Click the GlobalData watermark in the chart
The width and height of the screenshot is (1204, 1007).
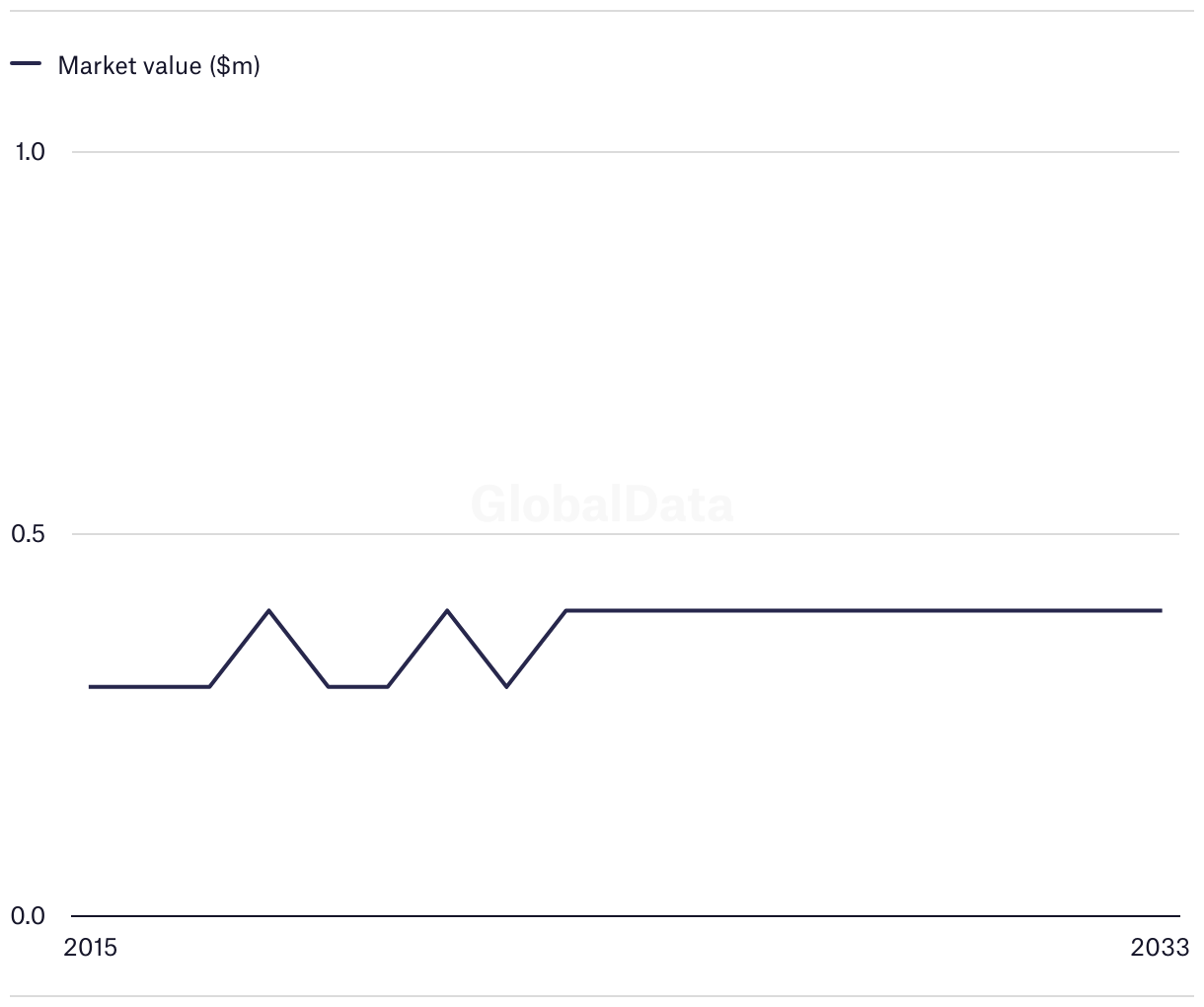coord(602,503)
